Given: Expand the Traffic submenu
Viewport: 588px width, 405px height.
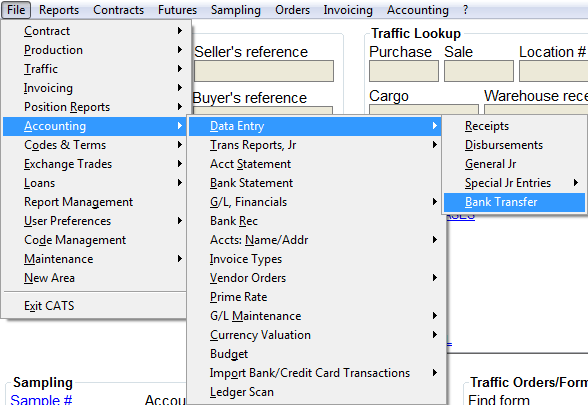Looking at the screenshot, I should click(x=94, y=69).
